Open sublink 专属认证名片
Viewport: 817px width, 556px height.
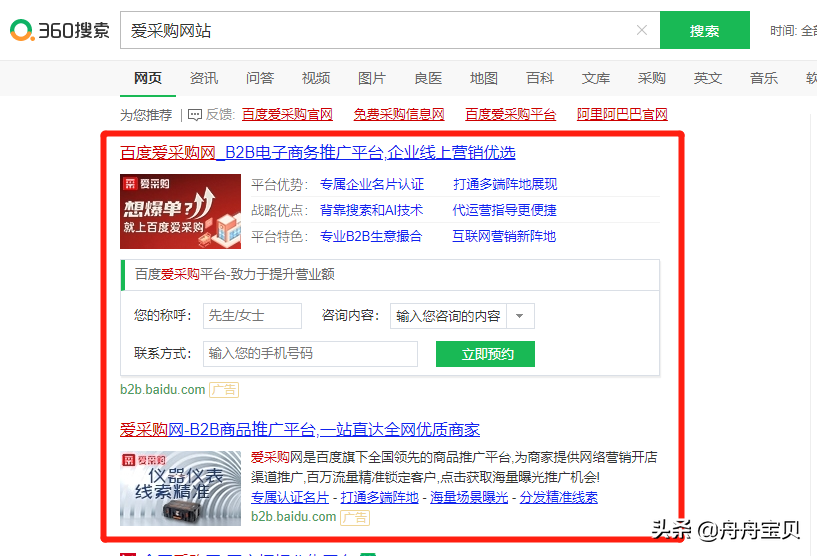[x=290, y=498]
